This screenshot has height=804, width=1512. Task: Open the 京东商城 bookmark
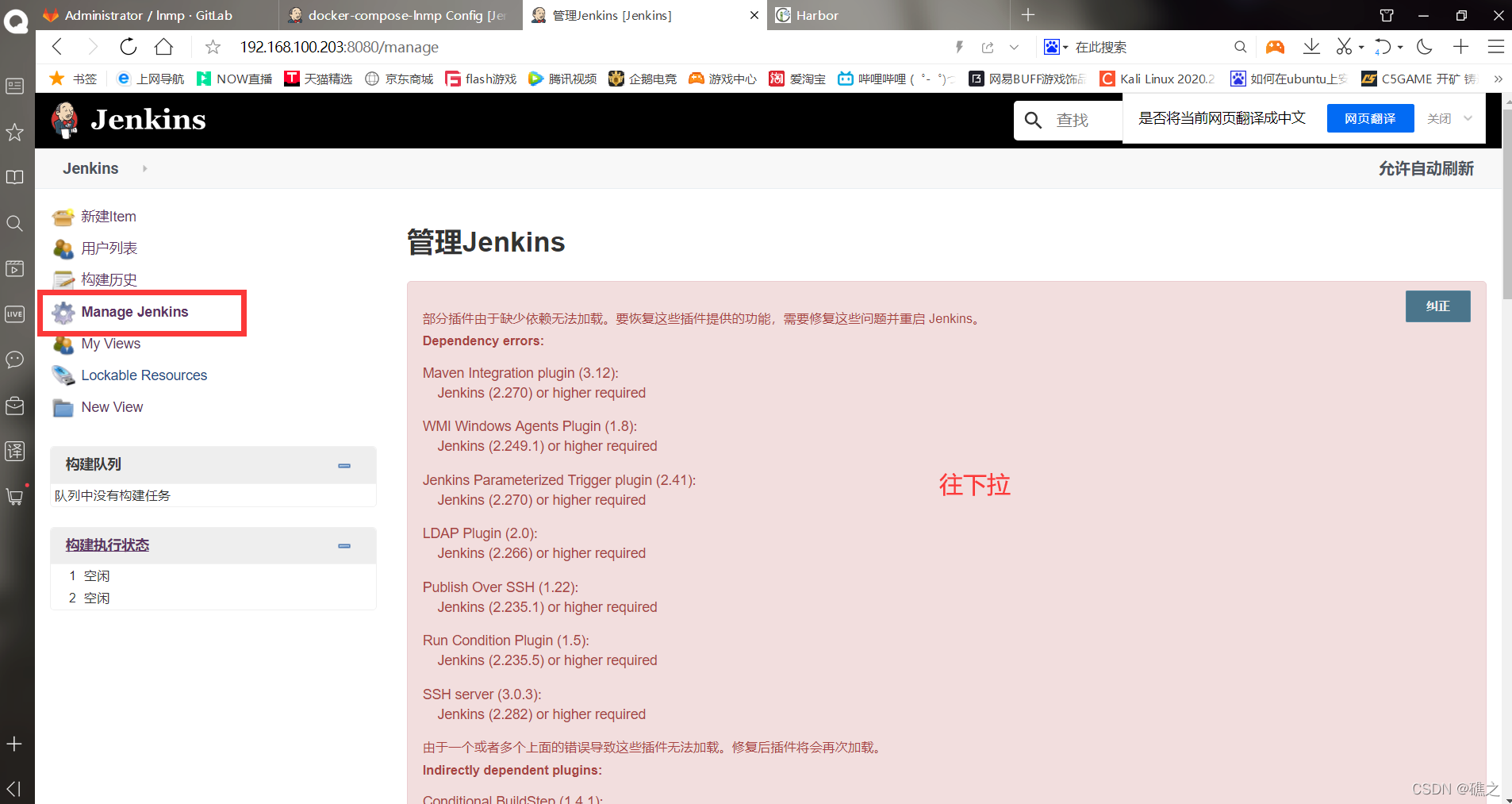(399, 79)
